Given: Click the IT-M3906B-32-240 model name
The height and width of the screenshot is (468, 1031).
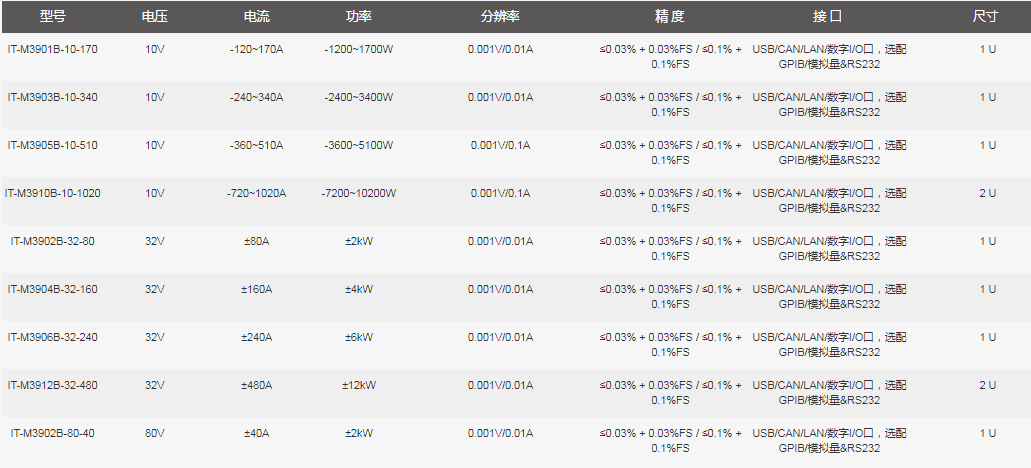Looking at the screenshot, I should (x=53, y=337).
